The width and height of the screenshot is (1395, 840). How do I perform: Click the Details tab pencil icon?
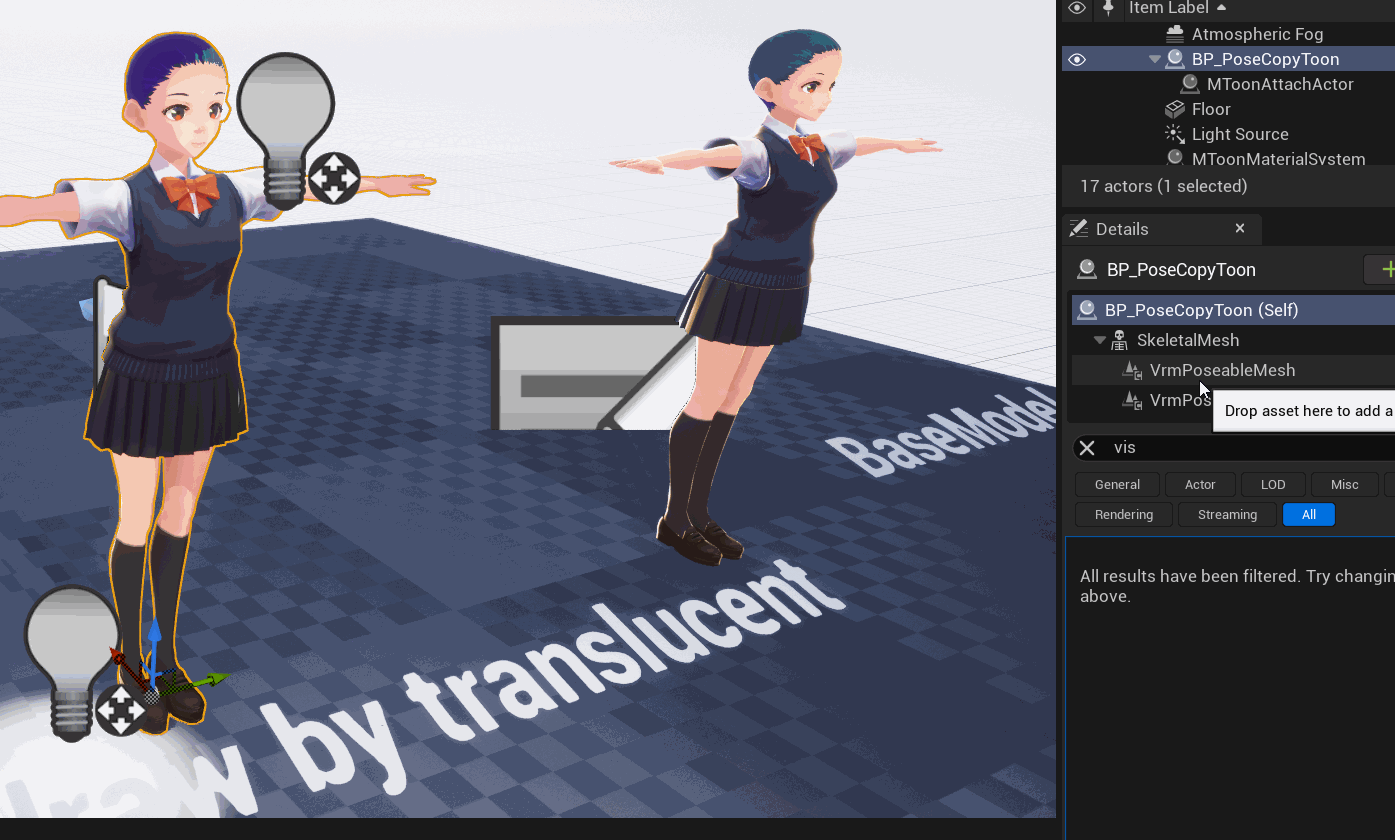tap(1078, 229)
